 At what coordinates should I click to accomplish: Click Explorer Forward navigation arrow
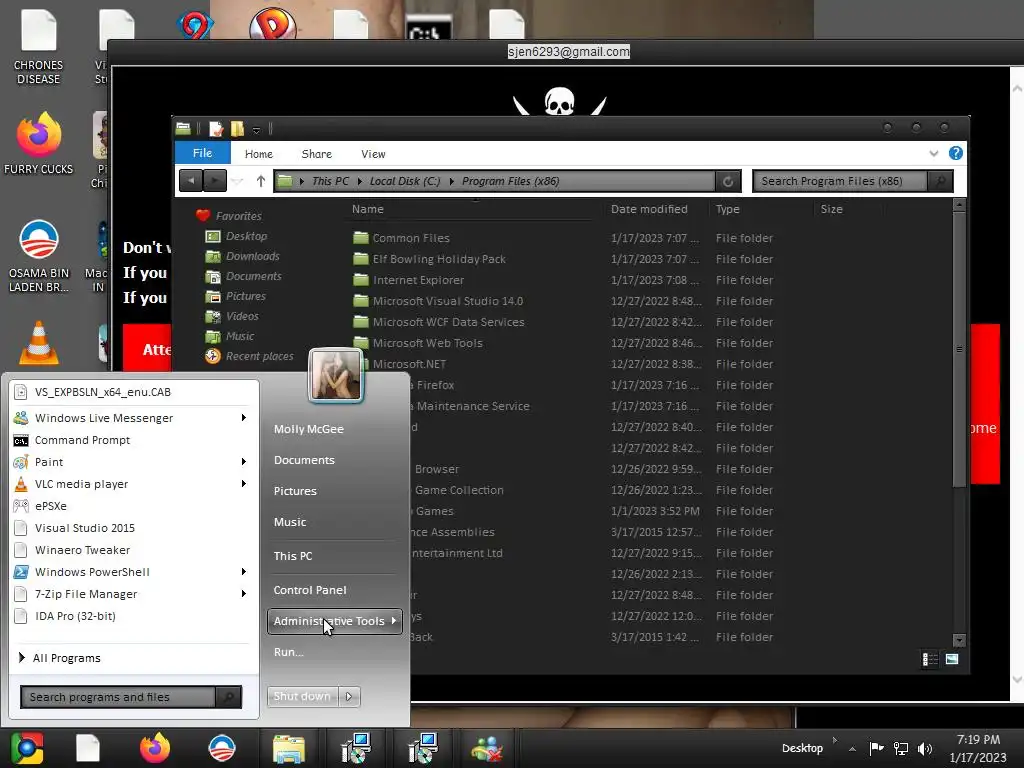pos(215,181)
